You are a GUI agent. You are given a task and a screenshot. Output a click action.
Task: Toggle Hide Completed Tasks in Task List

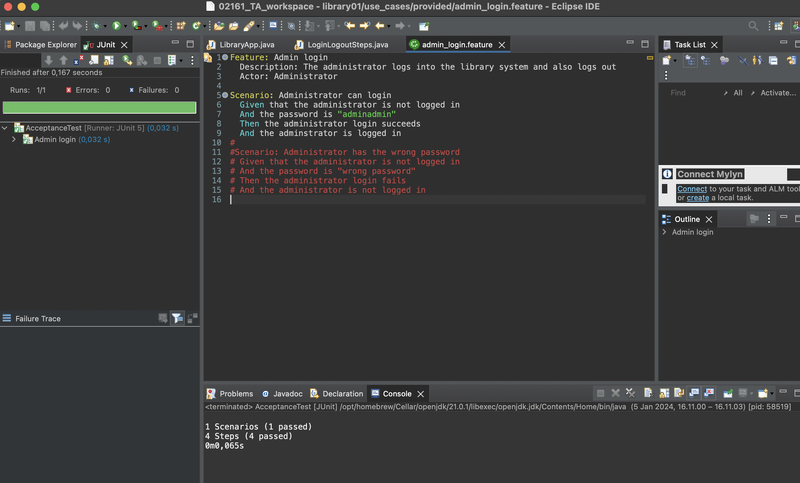743,60
